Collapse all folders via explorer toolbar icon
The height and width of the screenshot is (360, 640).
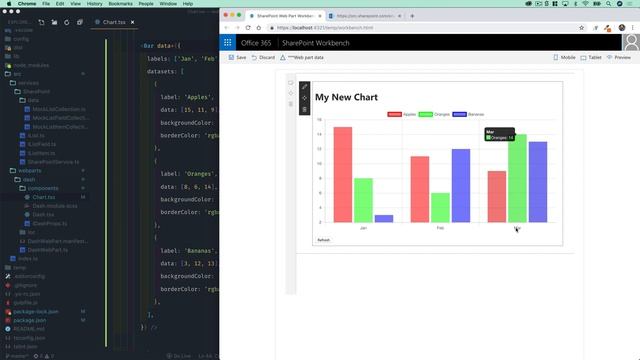(x=80, y=22)
